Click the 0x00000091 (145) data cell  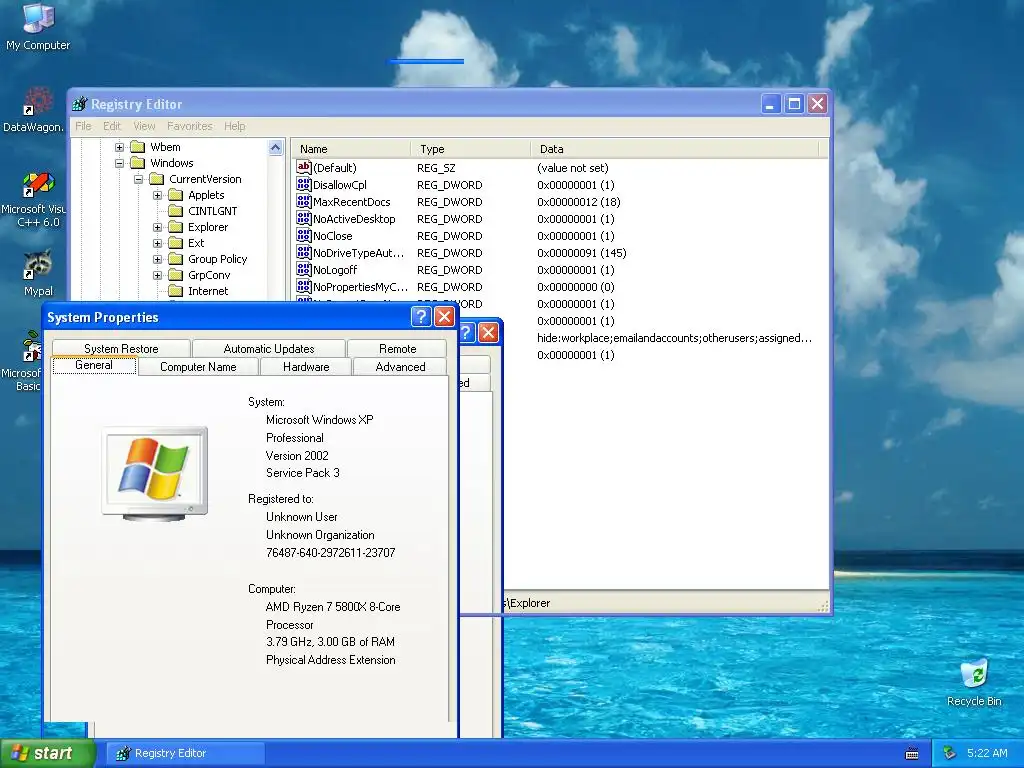pos(581,253)
